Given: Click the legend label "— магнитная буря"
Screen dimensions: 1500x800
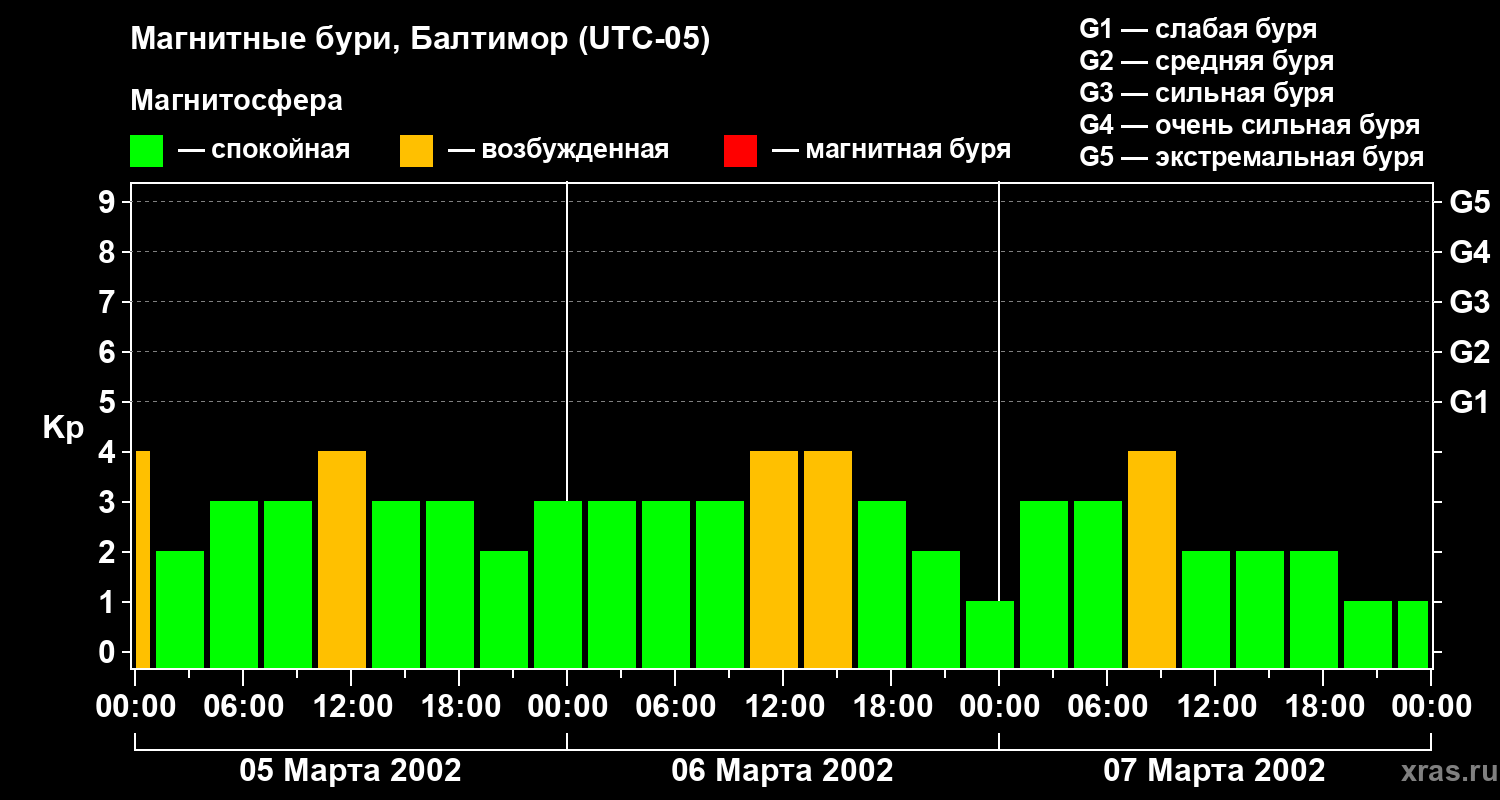Looking at the screenshot, I should (x=891, y=150).
